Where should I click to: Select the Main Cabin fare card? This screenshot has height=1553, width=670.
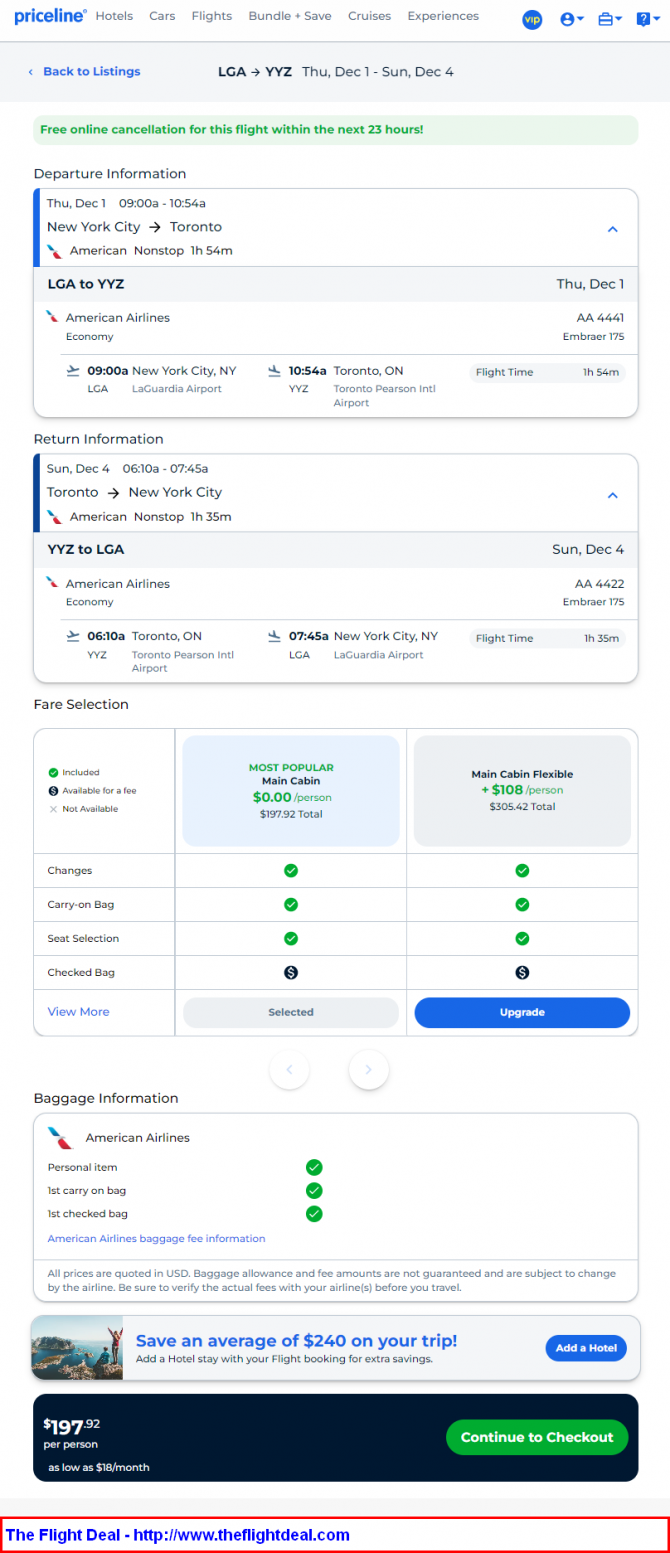291,791
